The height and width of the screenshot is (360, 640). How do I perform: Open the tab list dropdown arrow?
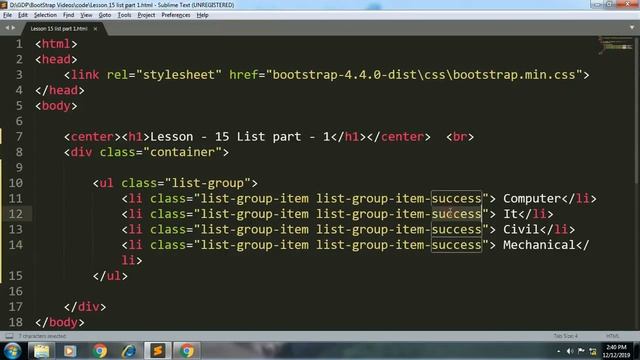[632, 28]
